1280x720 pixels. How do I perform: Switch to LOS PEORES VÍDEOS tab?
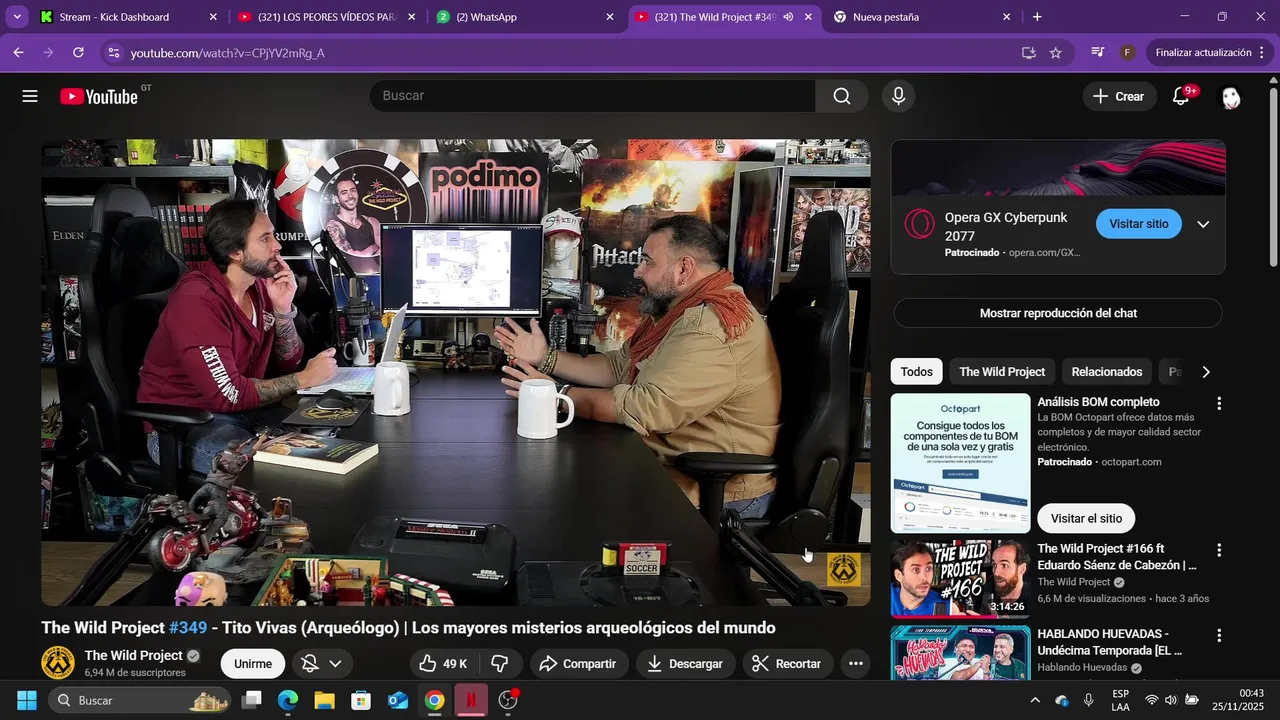[326, 17]
